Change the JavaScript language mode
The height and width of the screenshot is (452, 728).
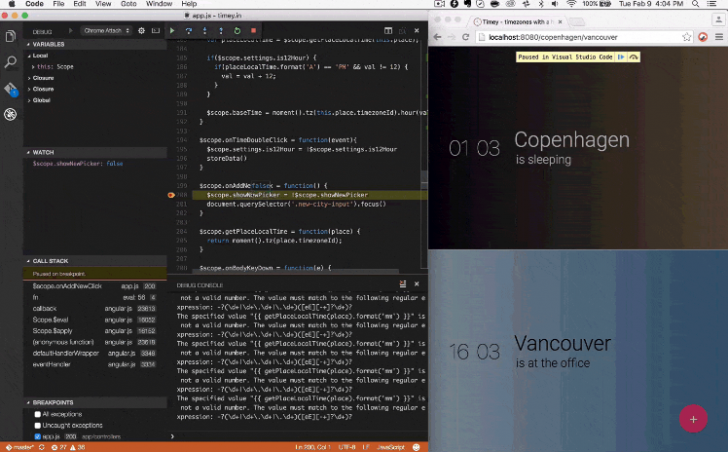(391, 447)
